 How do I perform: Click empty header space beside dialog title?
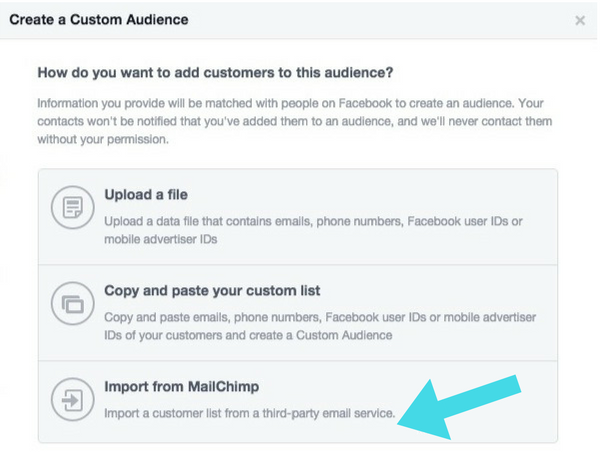click(380, 20)
